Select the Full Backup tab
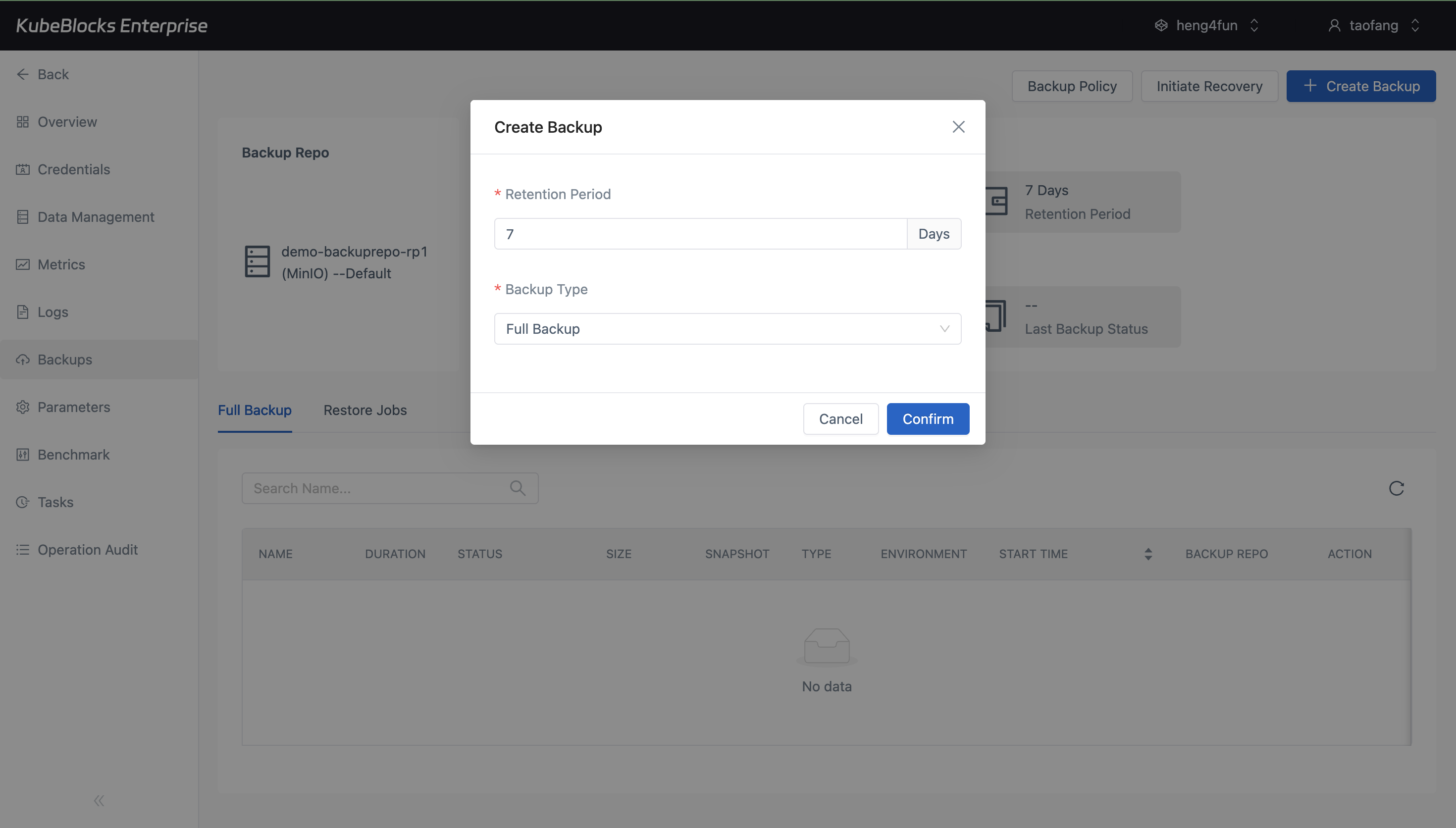Image resolution: width=1456 pixels, height=828 pixels. coord(254,410)
